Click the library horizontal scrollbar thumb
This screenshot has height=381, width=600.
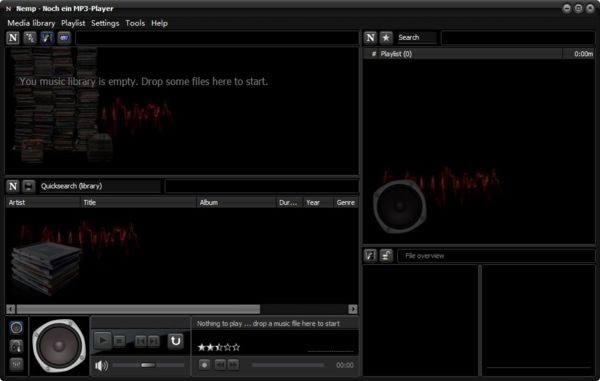(138, 309)
